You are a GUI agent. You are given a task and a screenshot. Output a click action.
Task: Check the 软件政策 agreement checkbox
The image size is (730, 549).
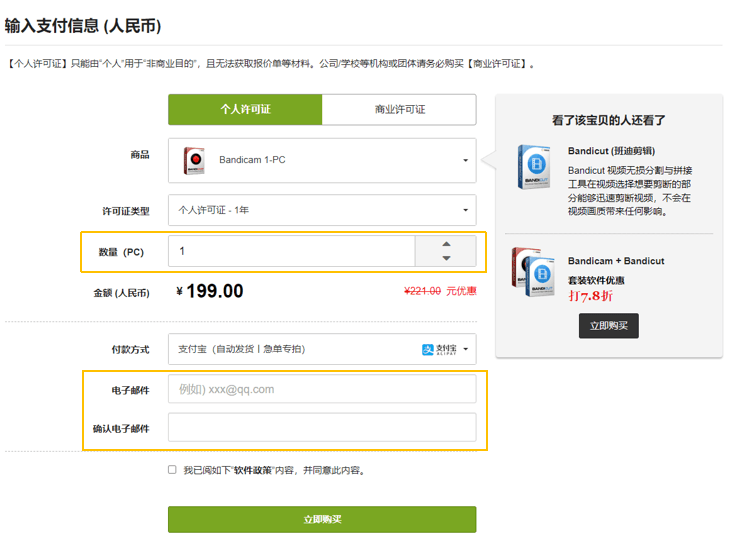point(172,469)
